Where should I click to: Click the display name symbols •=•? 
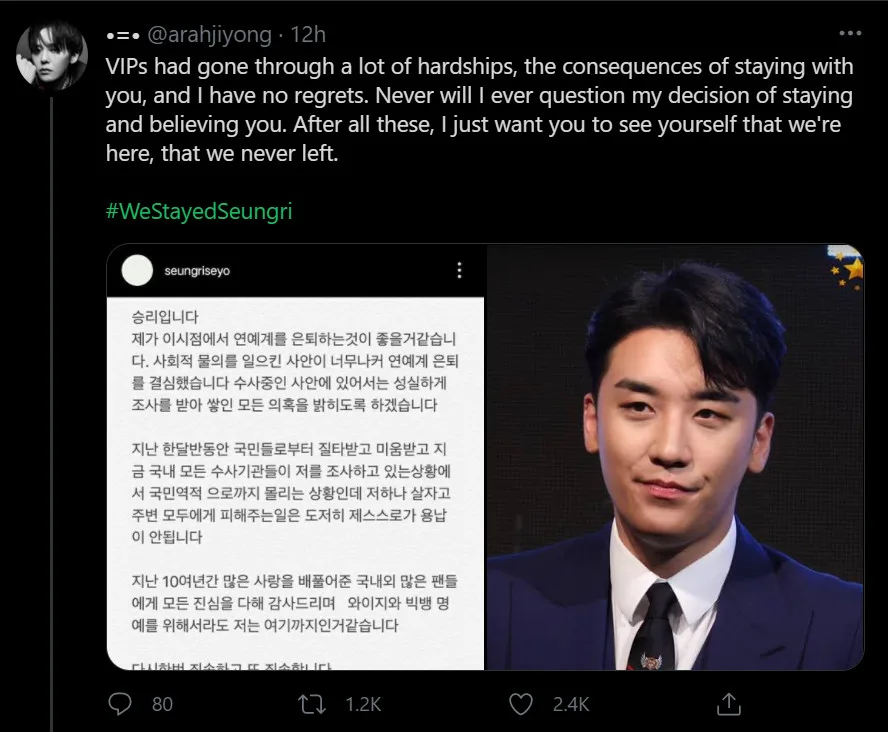122,36
